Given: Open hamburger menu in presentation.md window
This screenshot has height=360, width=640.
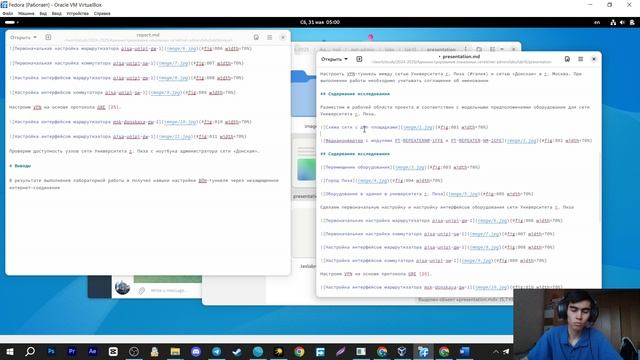Looking at the screenshot, I should 580,59.
